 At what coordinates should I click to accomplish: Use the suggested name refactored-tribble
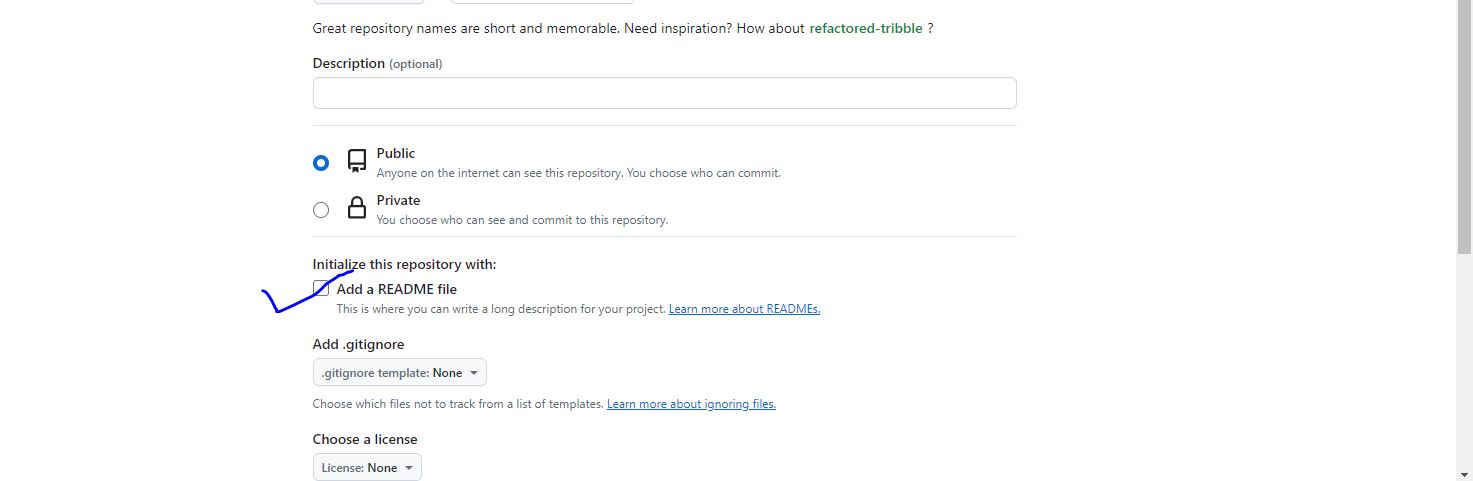866,28
